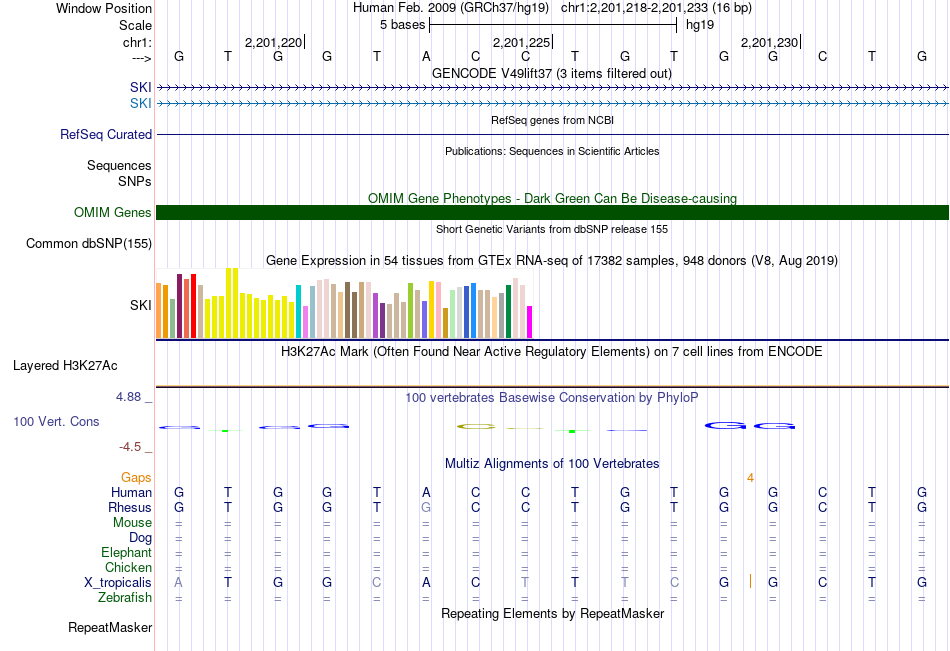Image resolution: width=950 pixels, height=651 pixels.
Task: Click the large blue GG conservation logo
Action: click(750, 427)
